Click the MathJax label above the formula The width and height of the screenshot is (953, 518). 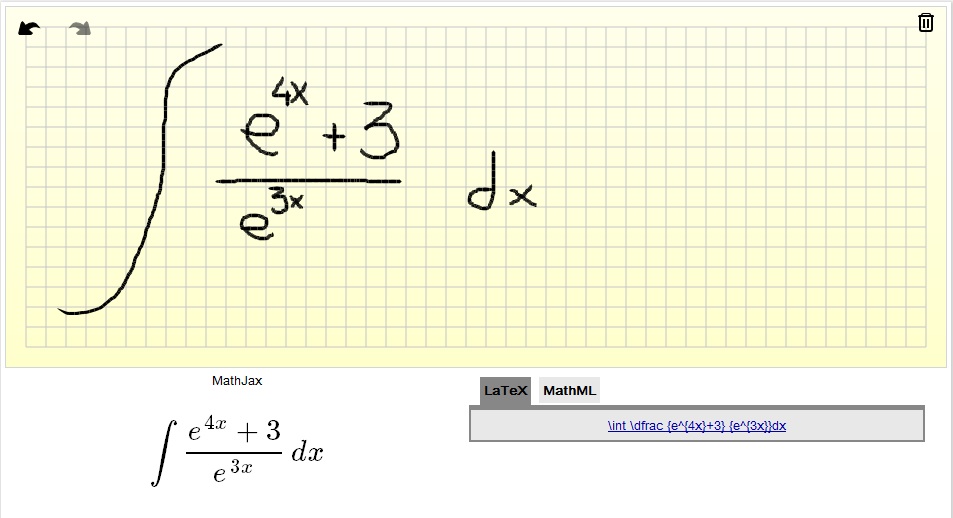pos(237,381)
